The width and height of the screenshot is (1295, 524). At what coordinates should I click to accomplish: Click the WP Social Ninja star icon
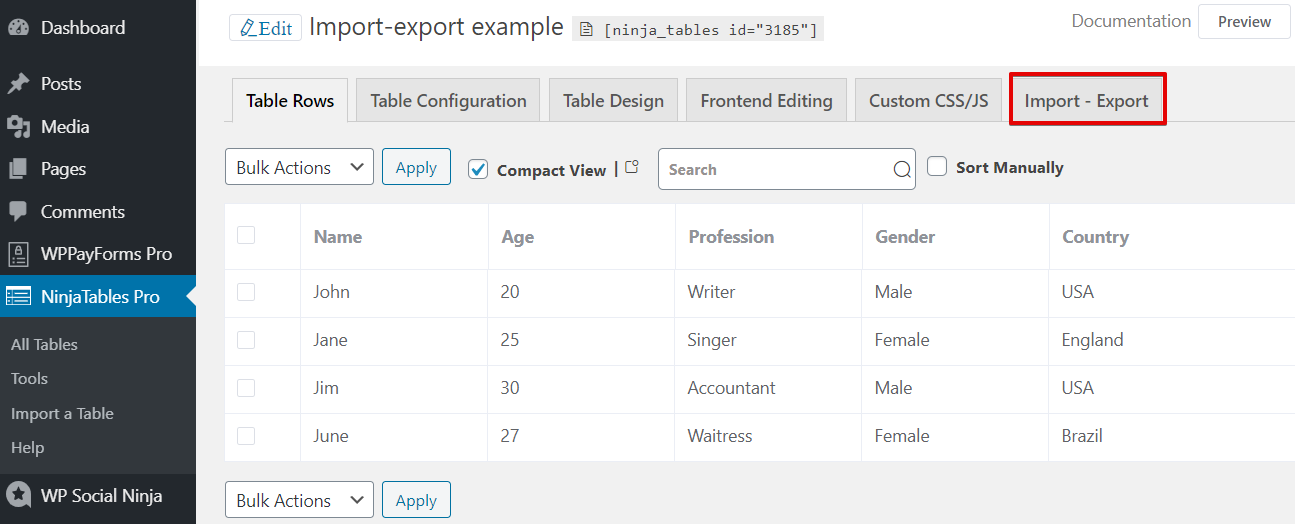pyautogui.click(x=18, y=496)
